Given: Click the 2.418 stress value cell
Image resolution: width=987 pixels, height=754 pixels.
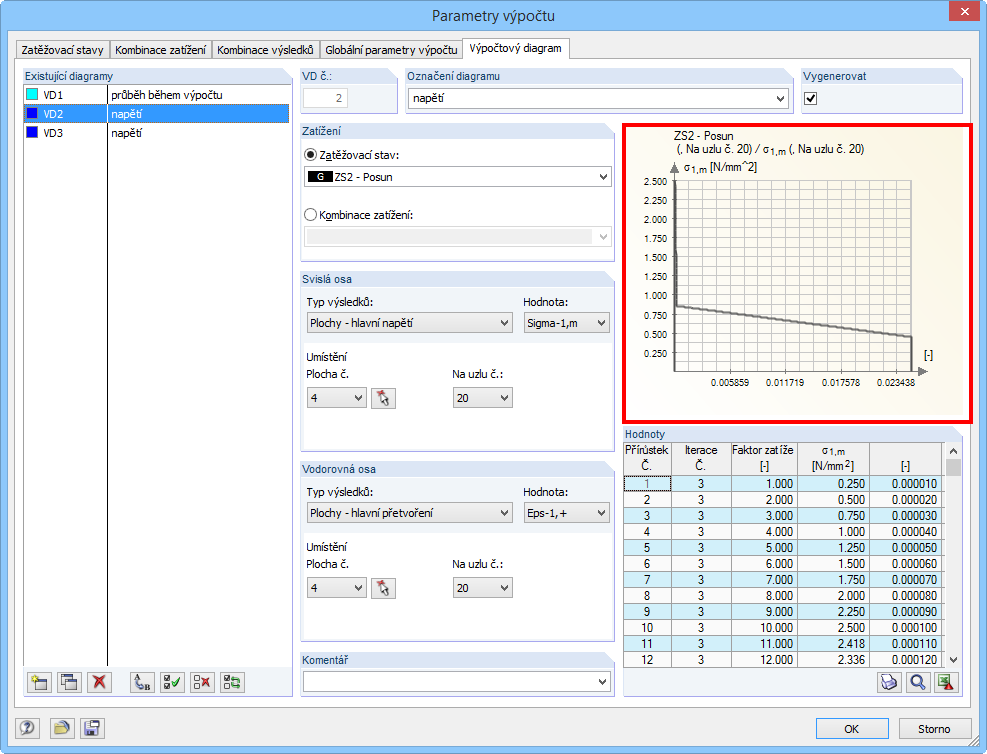Looking at the screenshot, I should point(833,643).
